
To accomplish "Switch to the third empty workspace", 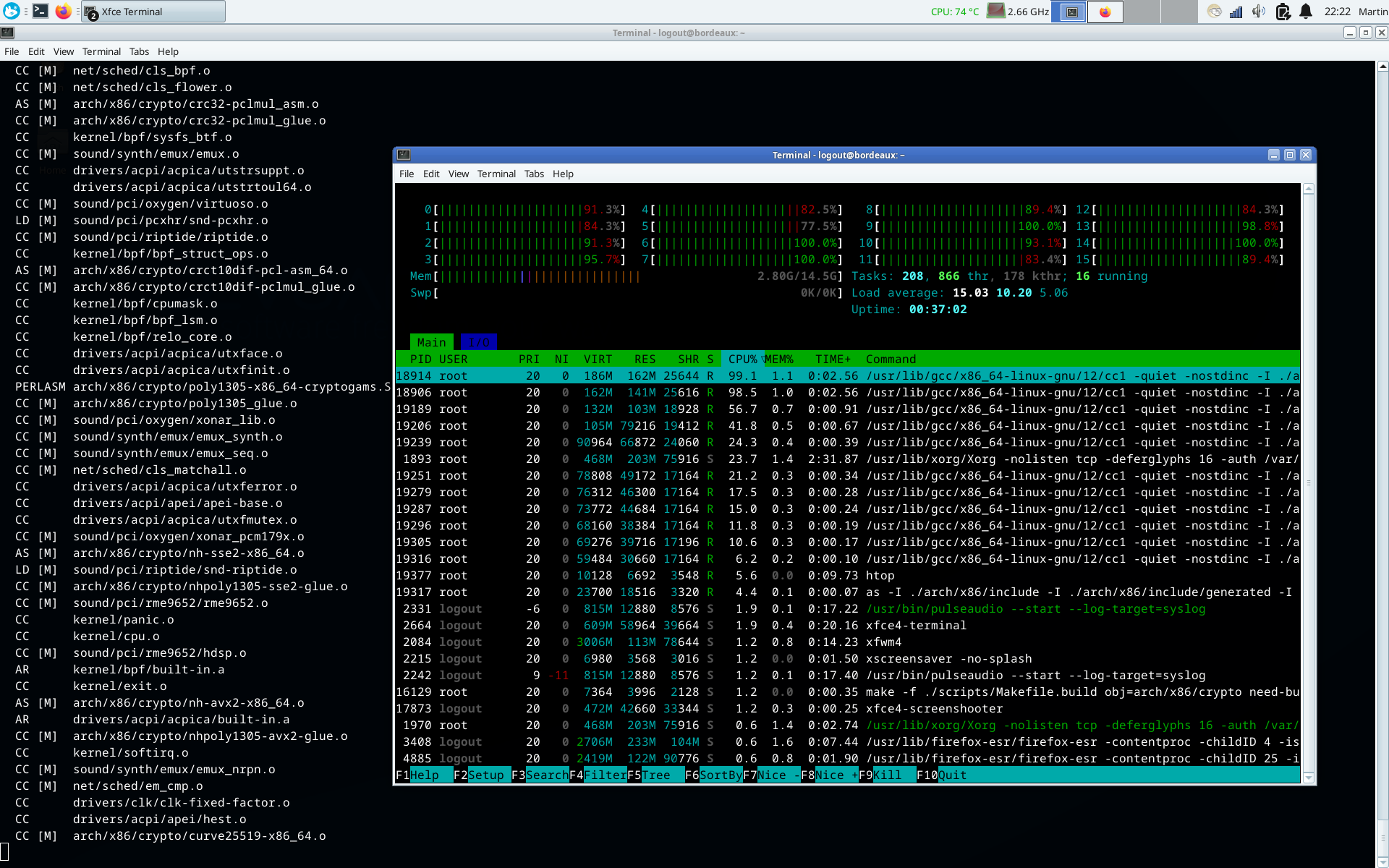I will 1142,12.
